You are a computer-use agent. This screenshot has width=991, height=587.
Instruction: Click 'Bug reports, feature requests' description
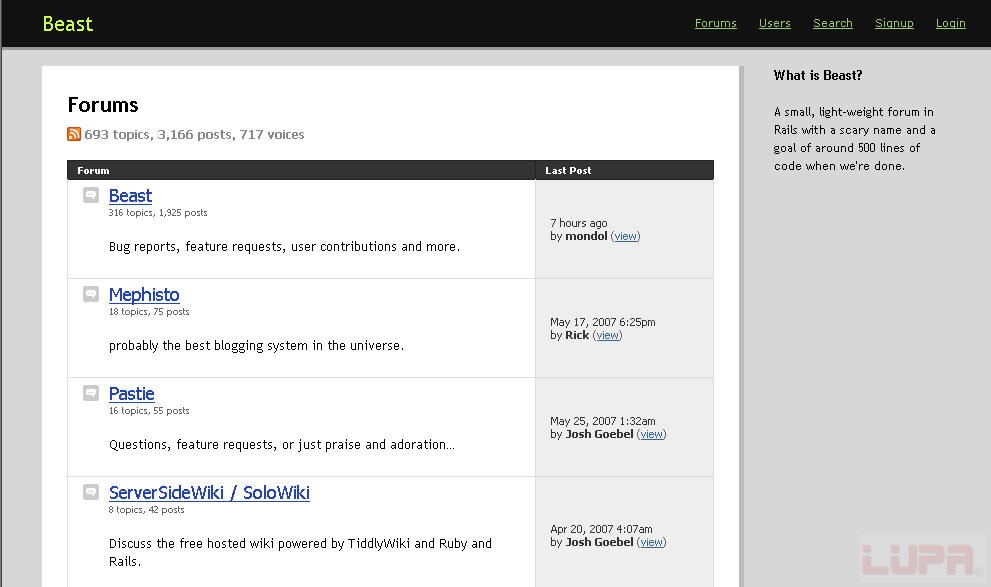coord(284,247)
